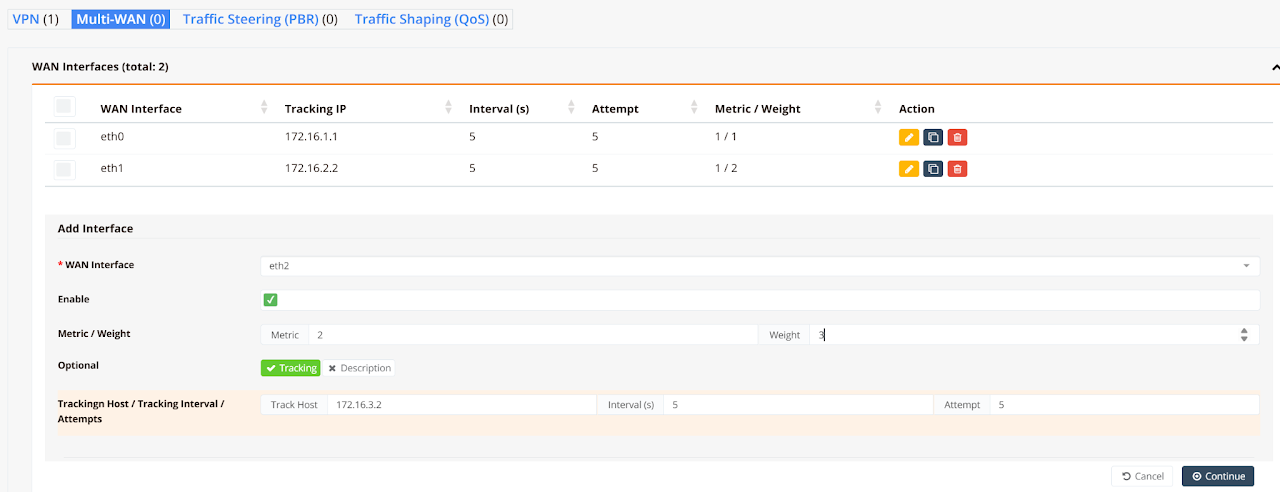Collapse the WAN Interfaces section
This screenshot has width=1285, height=492.
[1275, 67]
